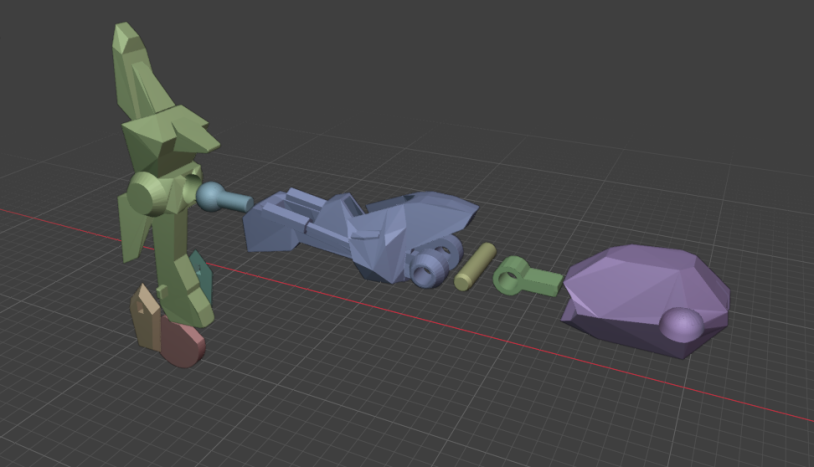Viewport: 814px width, 467px height.
Task: Select the purple sphere on the shell
Action: (682, 324)
